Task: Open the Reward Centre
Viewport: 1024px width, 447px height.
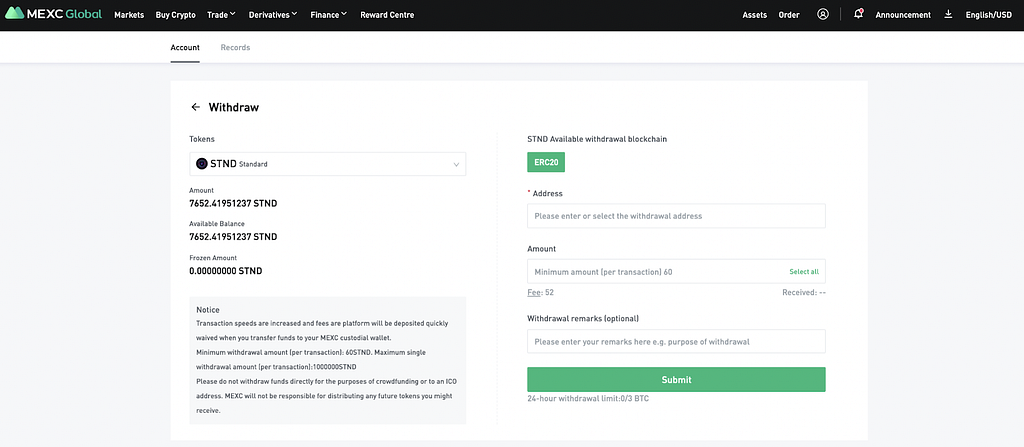Action: pyautogui.click(x=387, y=15)
